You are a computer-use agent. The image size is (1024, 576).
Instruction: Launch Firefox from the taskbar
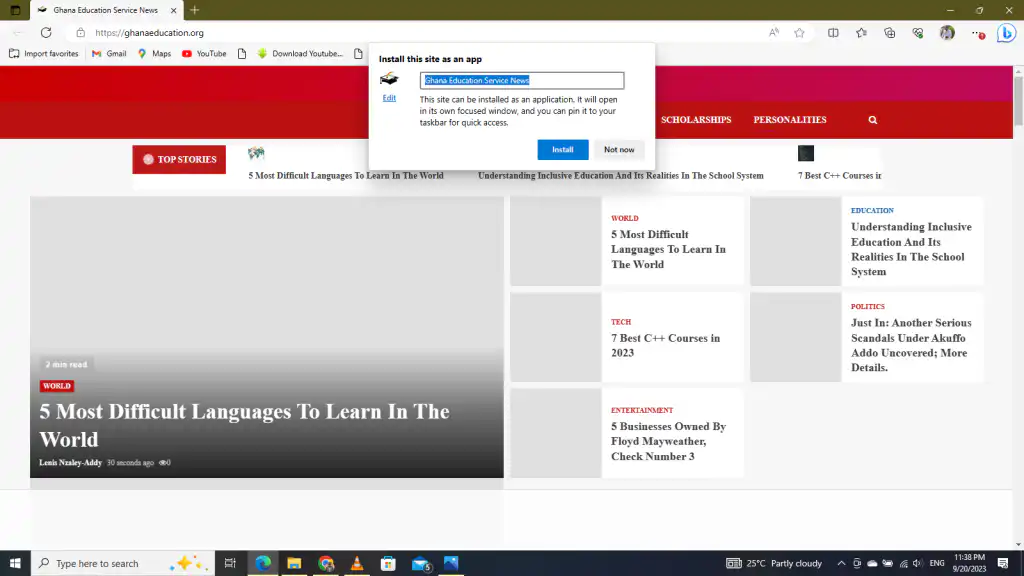coord(357,563)
